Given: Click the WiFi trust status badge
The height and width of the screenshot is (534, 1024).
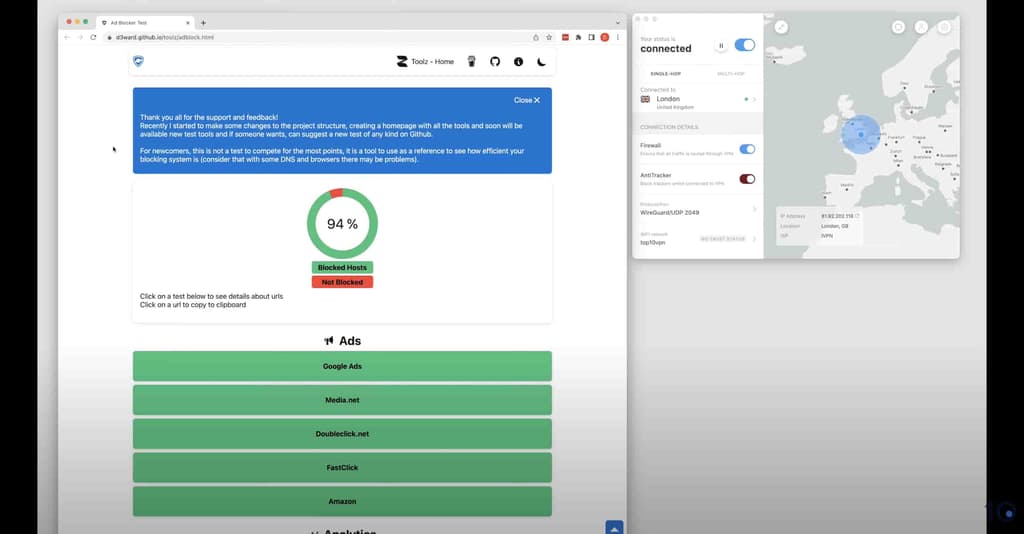Looking at the screenshot, I should pos(723,239).
